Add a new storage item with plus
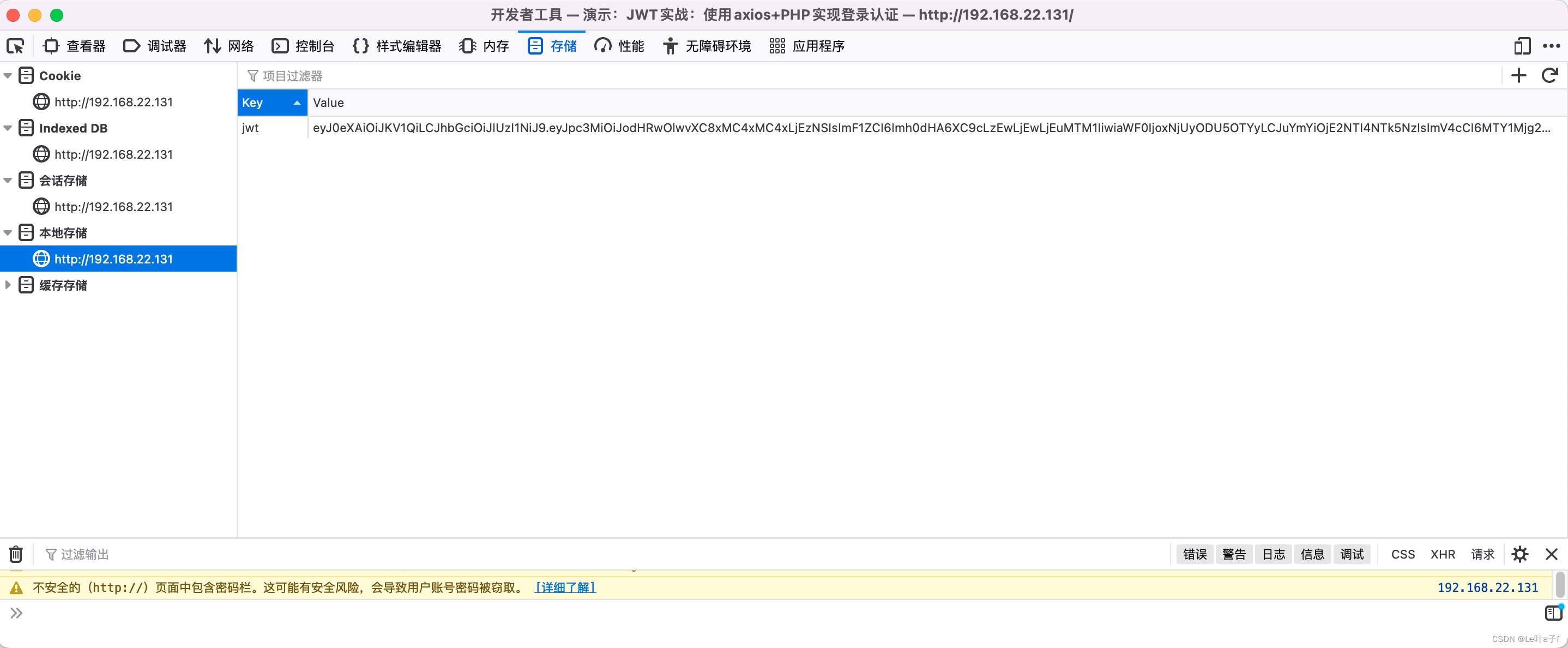This screenshot has height=648, width=1568. tap(1519, 75)
